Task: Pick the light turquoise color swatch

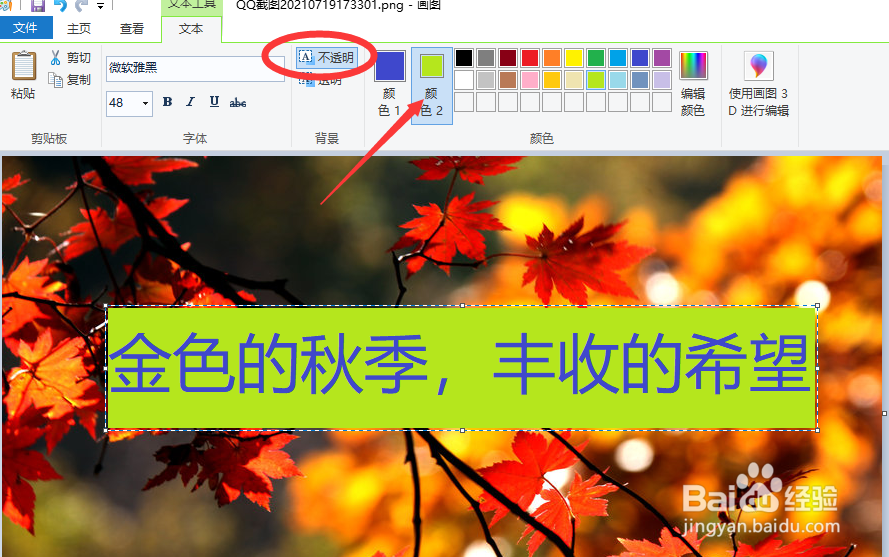Action: click(618, 80)
